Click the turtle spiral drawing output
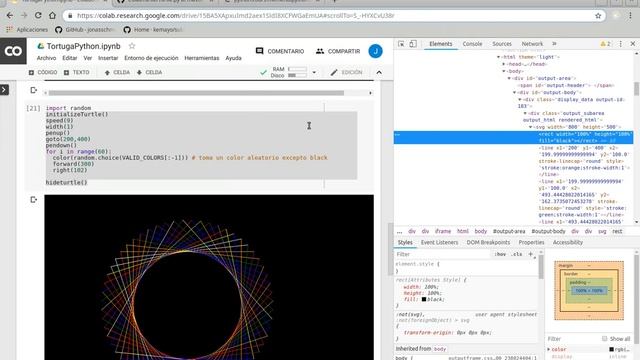Viewport: 640px width, 360px height. pyautogui.click(x=209, y=277)
